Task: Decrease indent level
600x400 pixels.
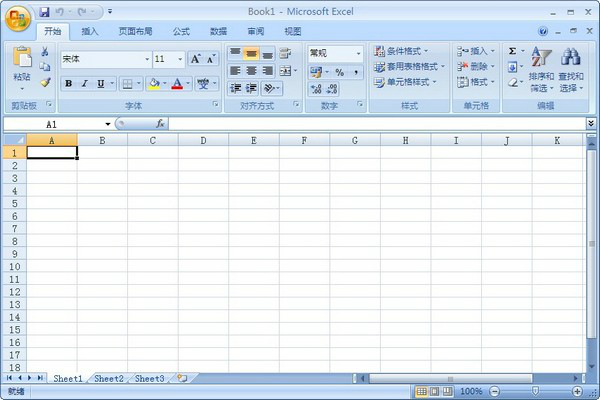Action: tap(235, 88)
